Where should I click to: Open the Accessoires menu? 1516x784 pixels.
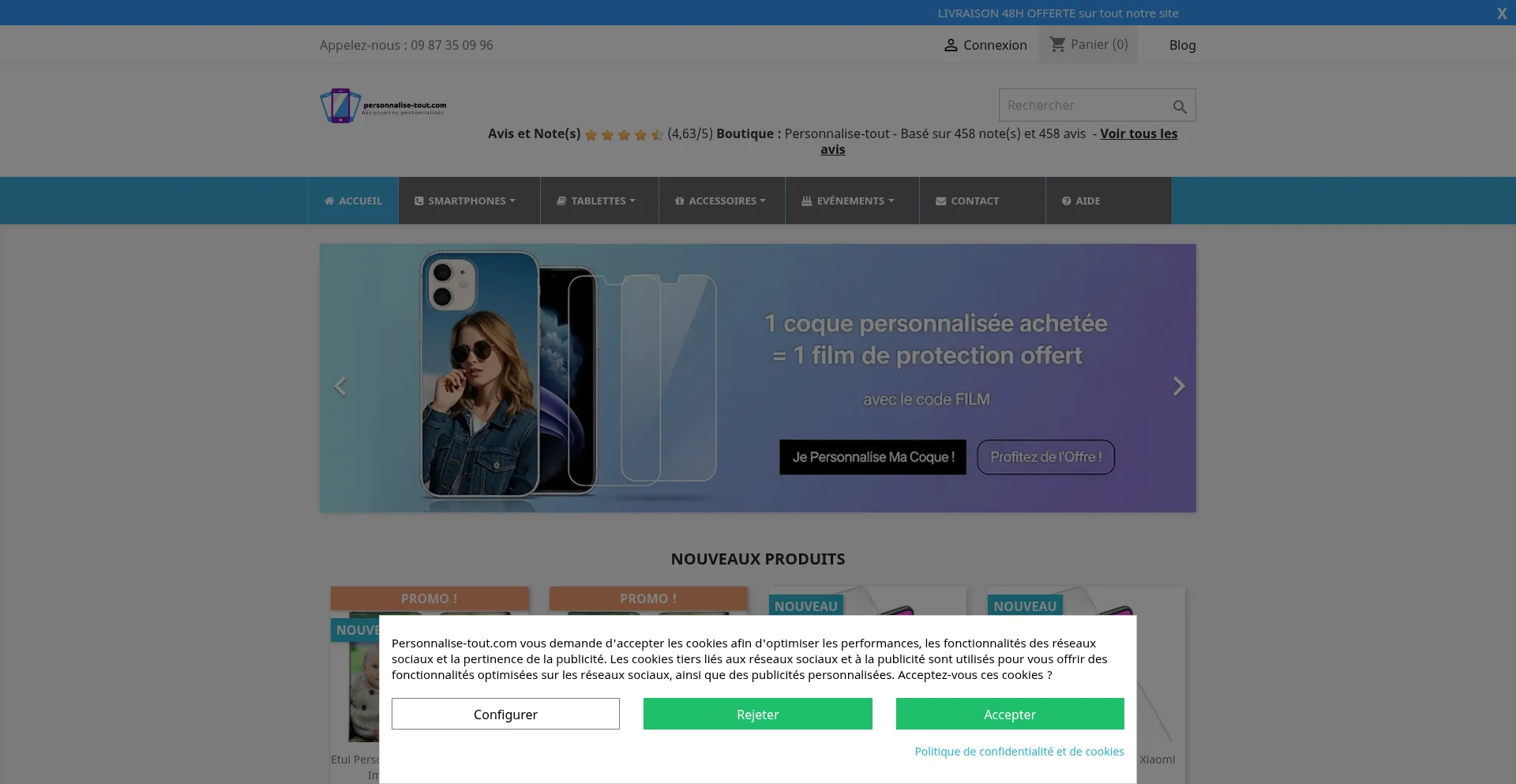coord(722,201)
